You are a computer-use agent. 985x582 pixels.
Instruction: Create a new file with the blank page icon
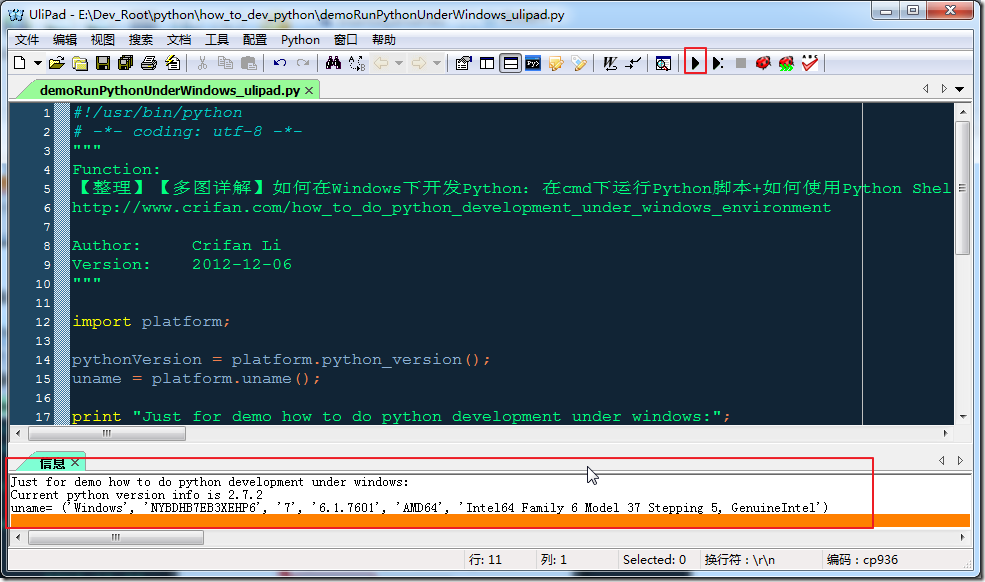pos(19,63)
